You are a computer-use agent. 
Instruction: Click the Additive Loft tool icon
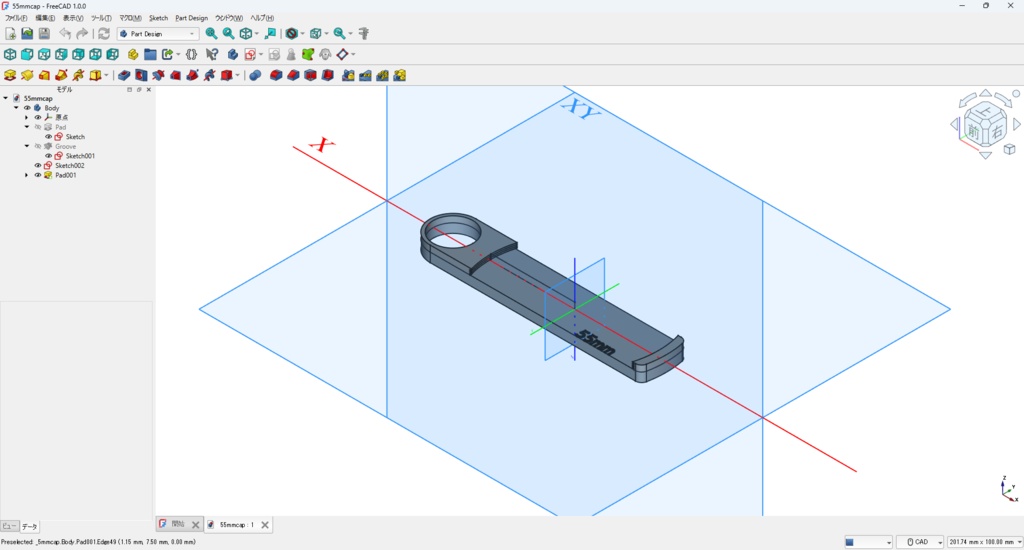pos(44,75)
